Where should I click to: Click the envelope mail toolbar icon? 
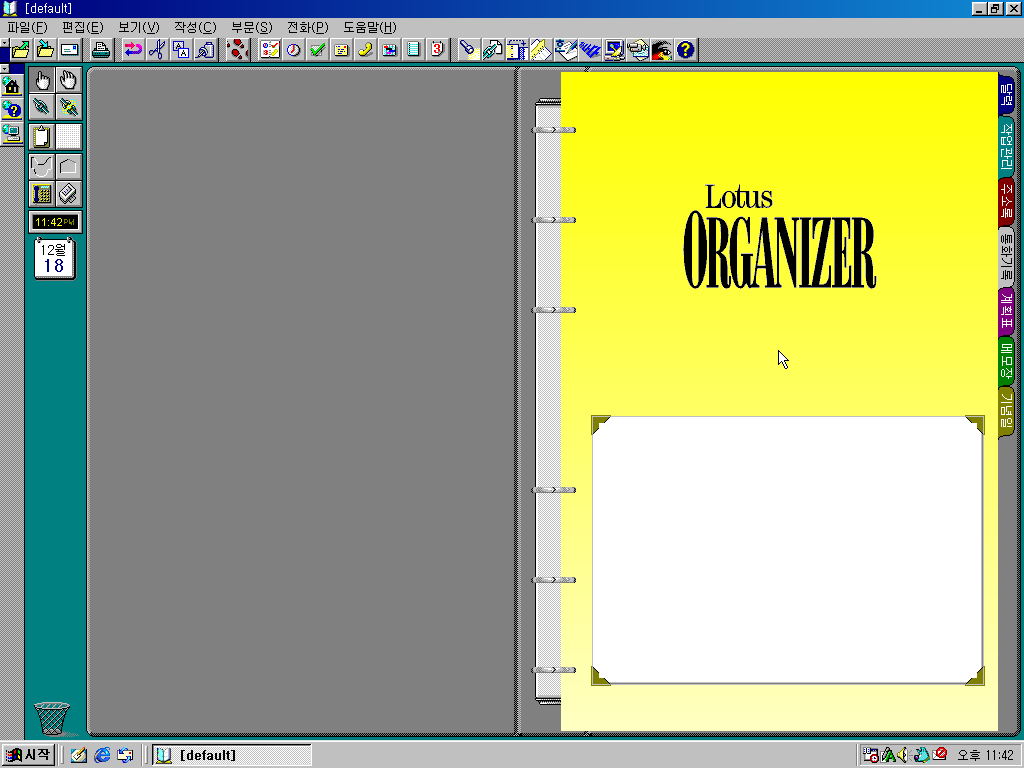(69, 50)
